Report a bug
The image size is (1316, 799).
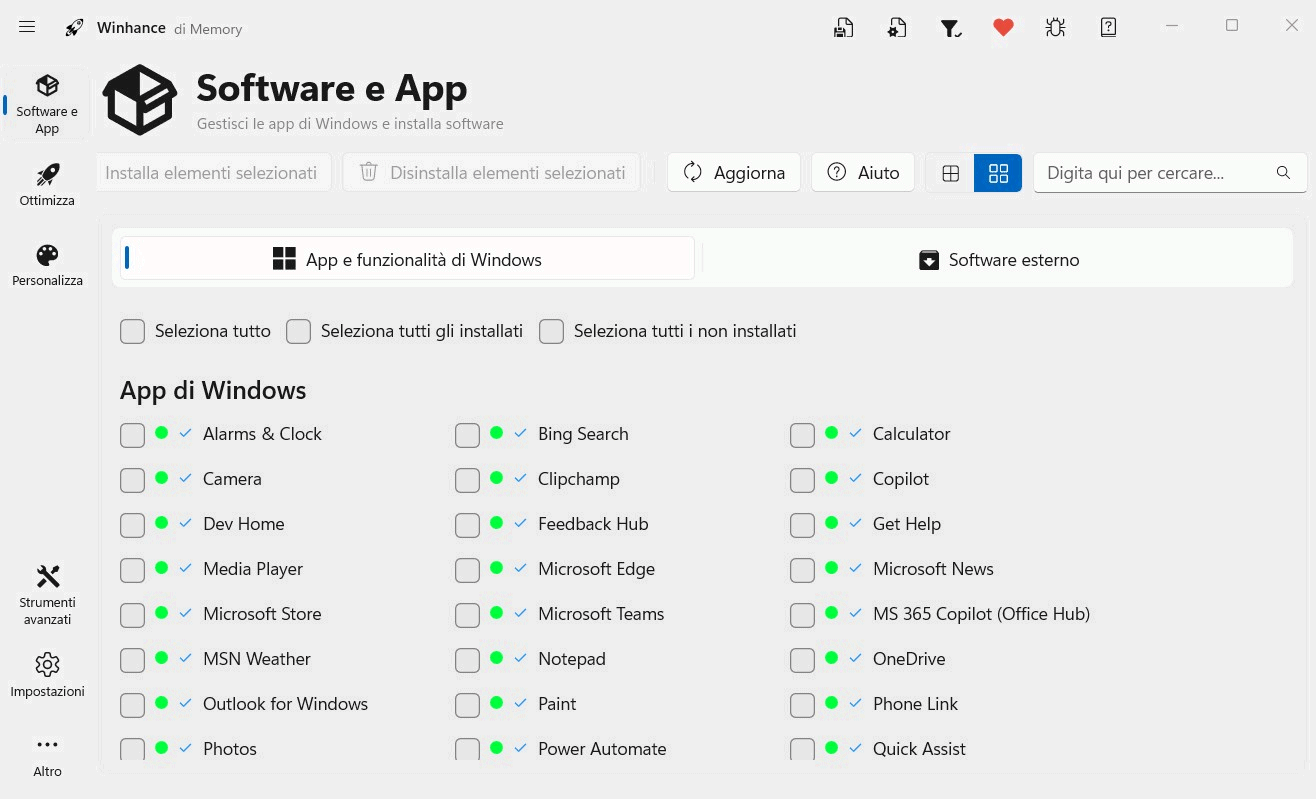1055,27
